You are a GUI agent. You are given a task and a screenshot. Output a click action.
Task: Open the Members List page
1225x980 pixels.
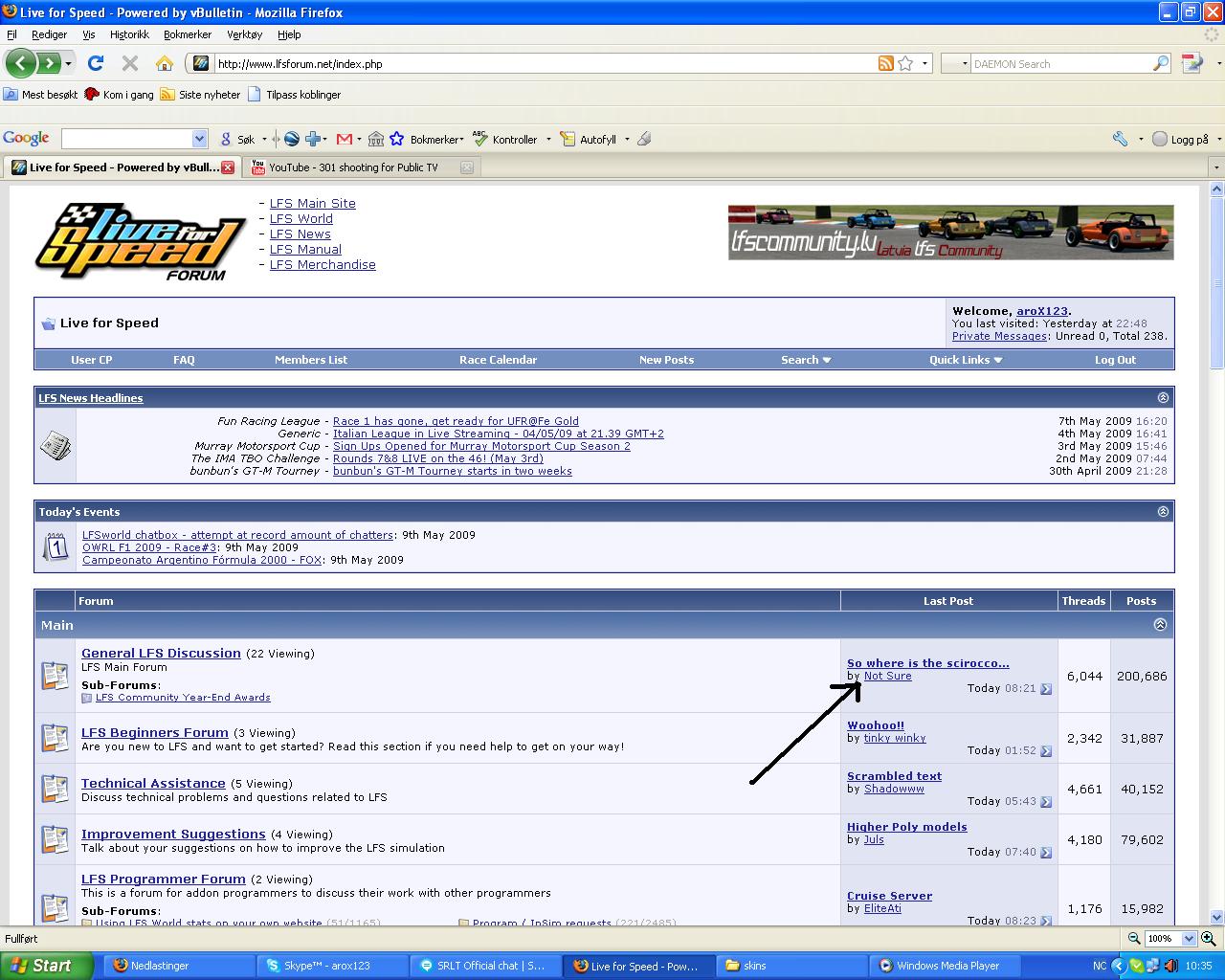pos(311,360)
